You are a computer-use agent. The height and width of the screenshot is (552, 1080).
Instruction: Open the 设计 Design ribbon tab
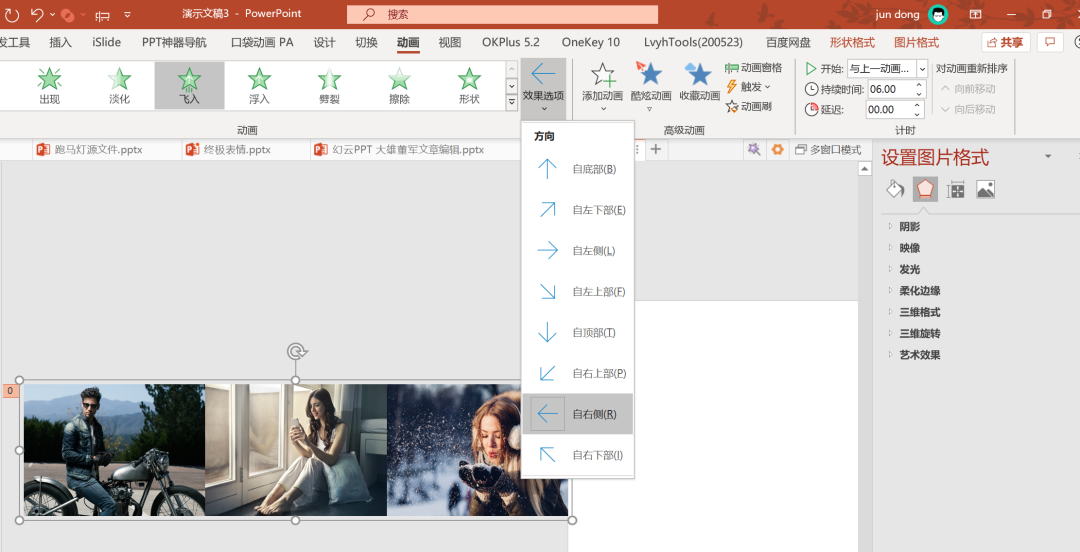pyautogui.click(x=324, y=42)
